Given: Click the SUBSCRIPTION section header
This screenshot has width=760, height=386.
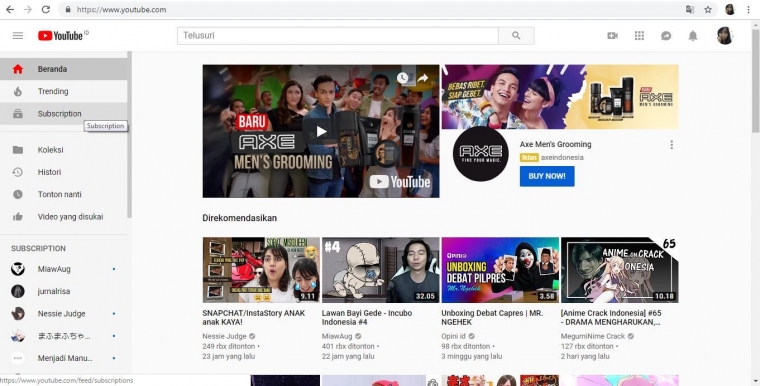Looking at the screenshot, I should click(38, 248).
